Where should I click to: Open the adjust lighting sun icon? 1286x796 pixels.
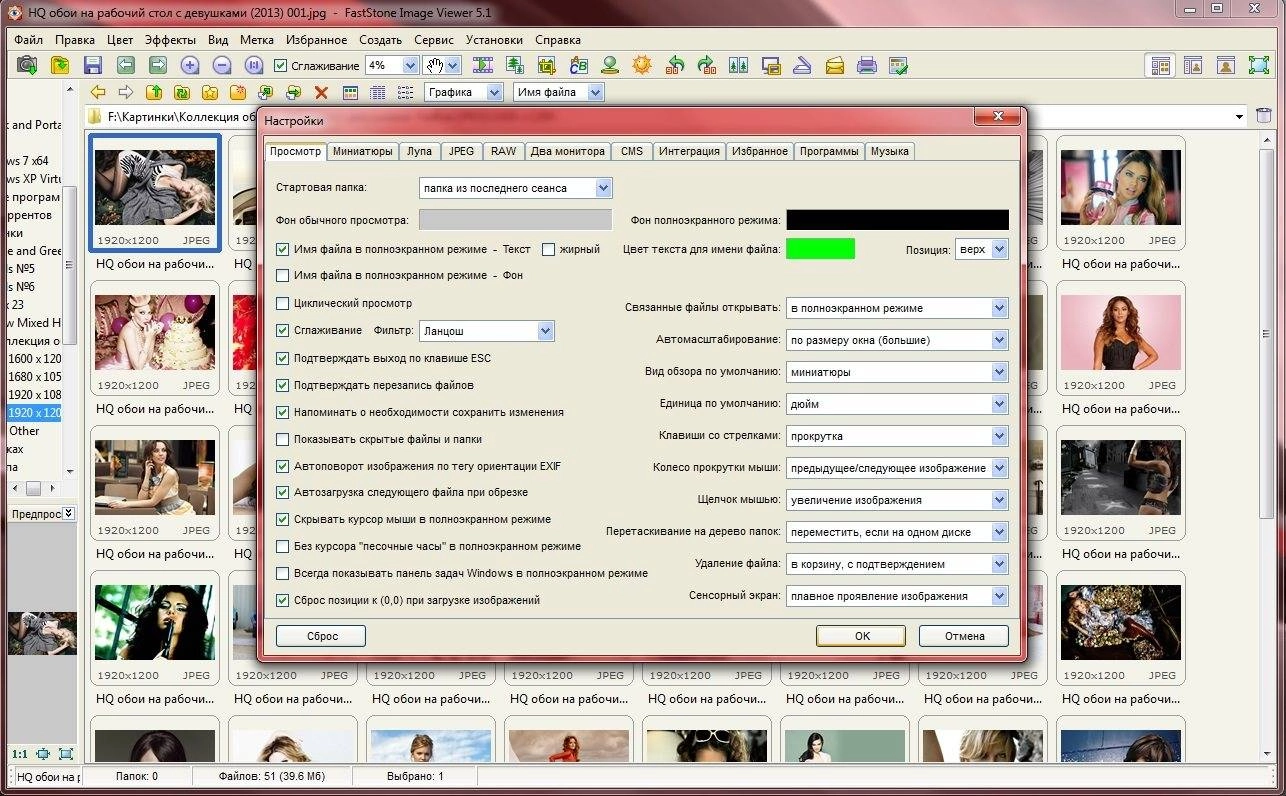(642, 65)
